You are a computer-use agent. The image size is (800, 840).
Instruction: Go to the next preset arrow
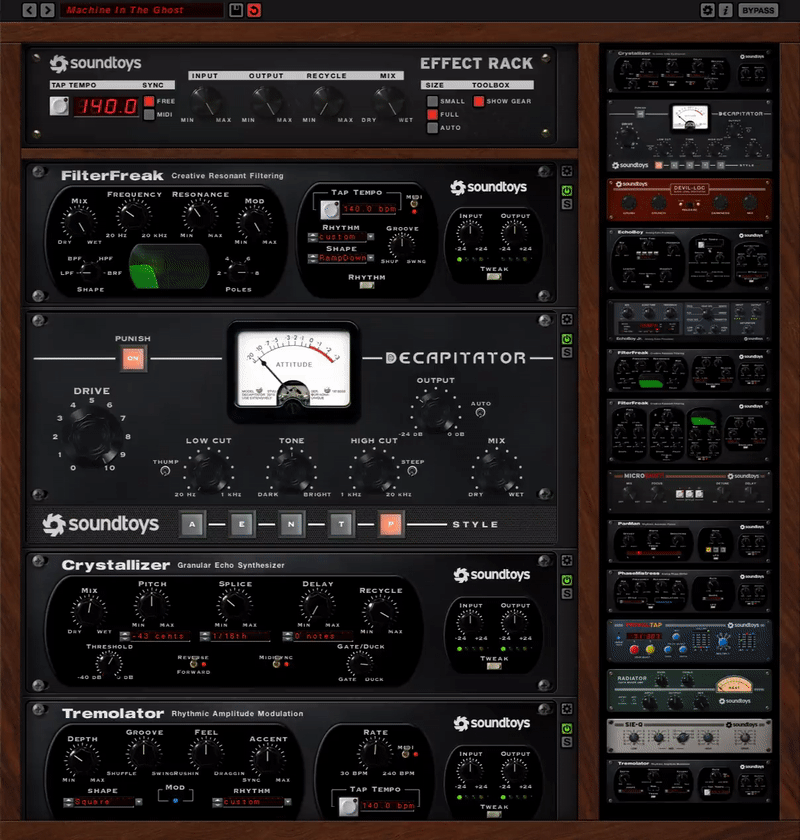point(47,10)
